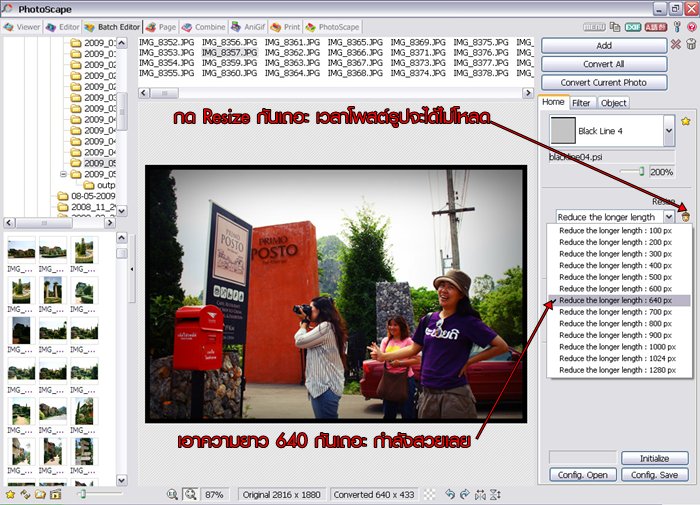
Task: Click the rotate clockwise arrow icon
Action: click(x=465, y=494)
